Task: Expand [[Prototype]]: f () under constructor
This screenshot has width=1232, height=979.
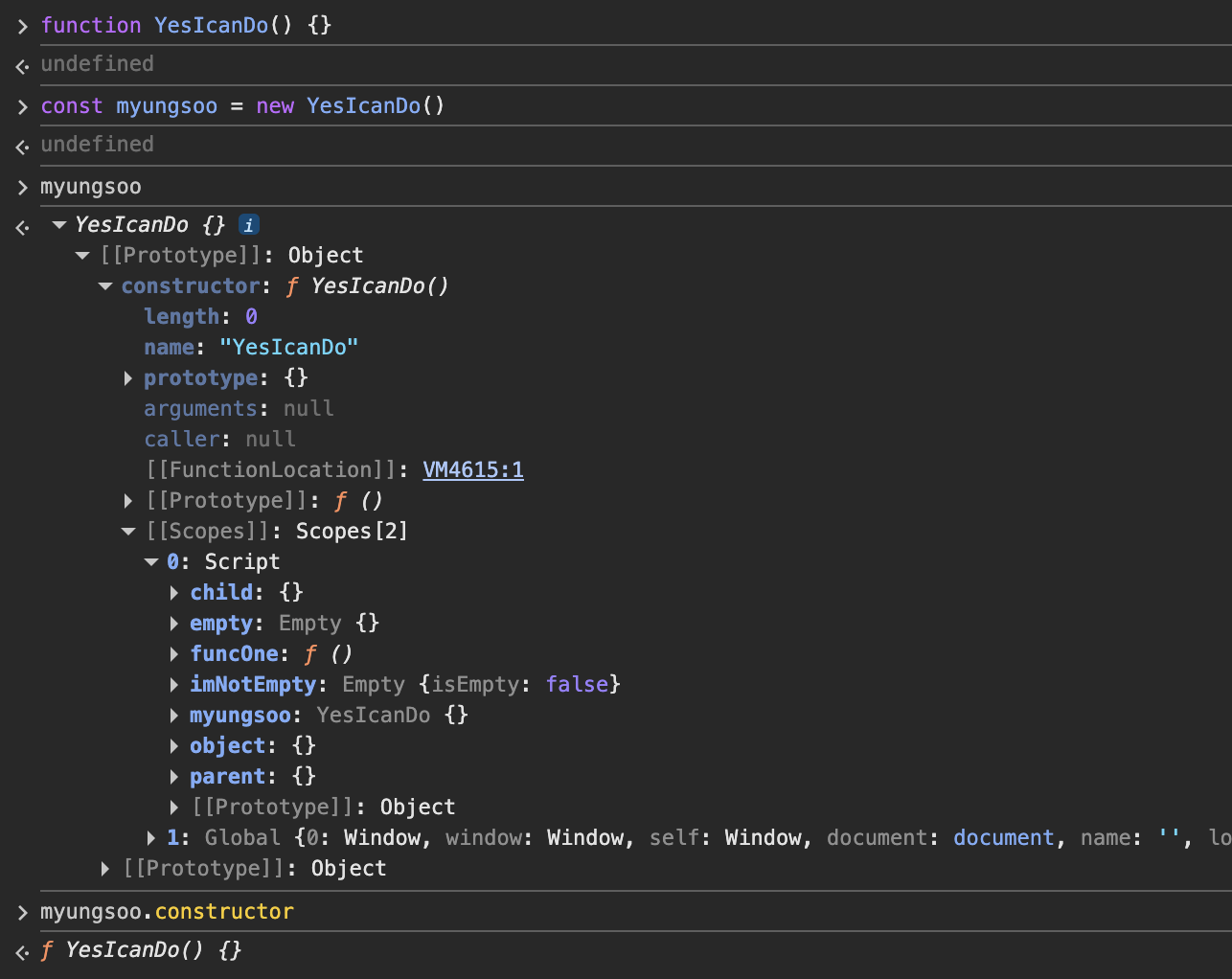Action: coord(128,501)
